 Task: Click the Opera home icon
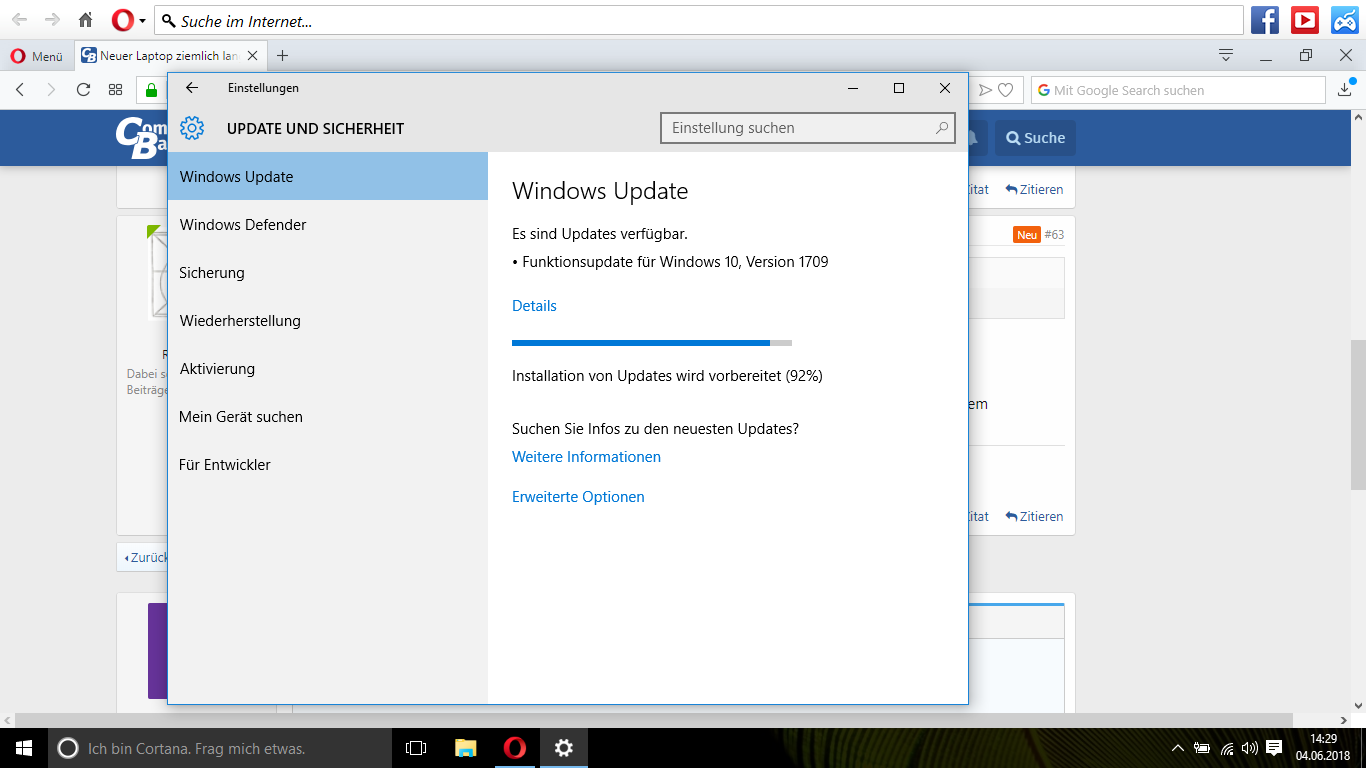pos(86,20)
